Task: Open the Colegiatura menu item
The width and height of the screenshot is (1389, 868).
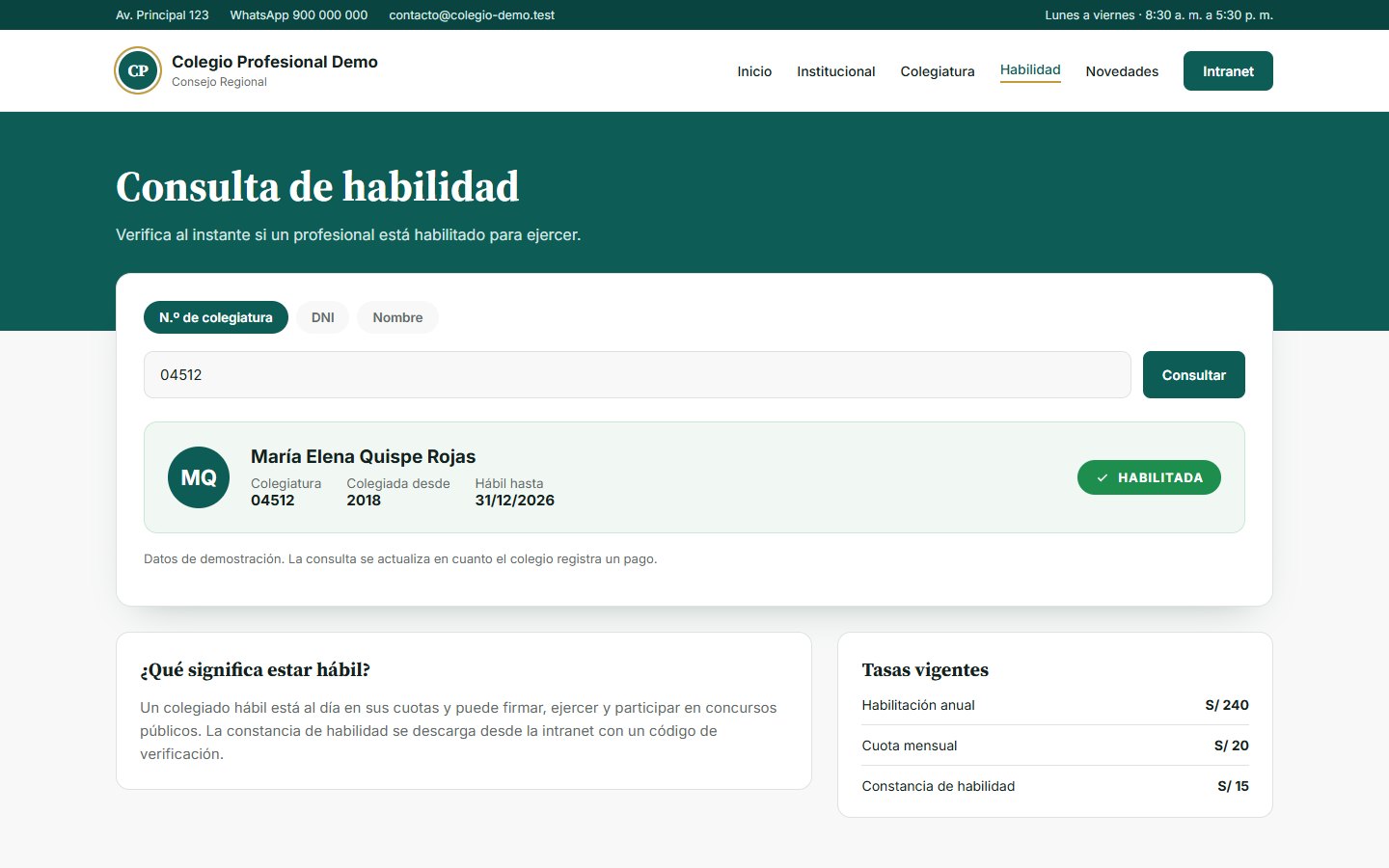Action: tap(938, 71)
